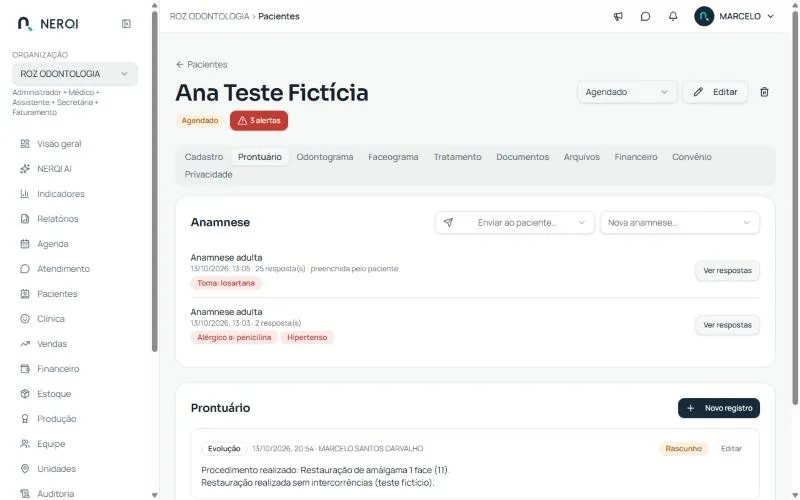Viewport: 800px width, 500px height.
Task: Open the Tratamento tab
Action: [x=457, y=157]
